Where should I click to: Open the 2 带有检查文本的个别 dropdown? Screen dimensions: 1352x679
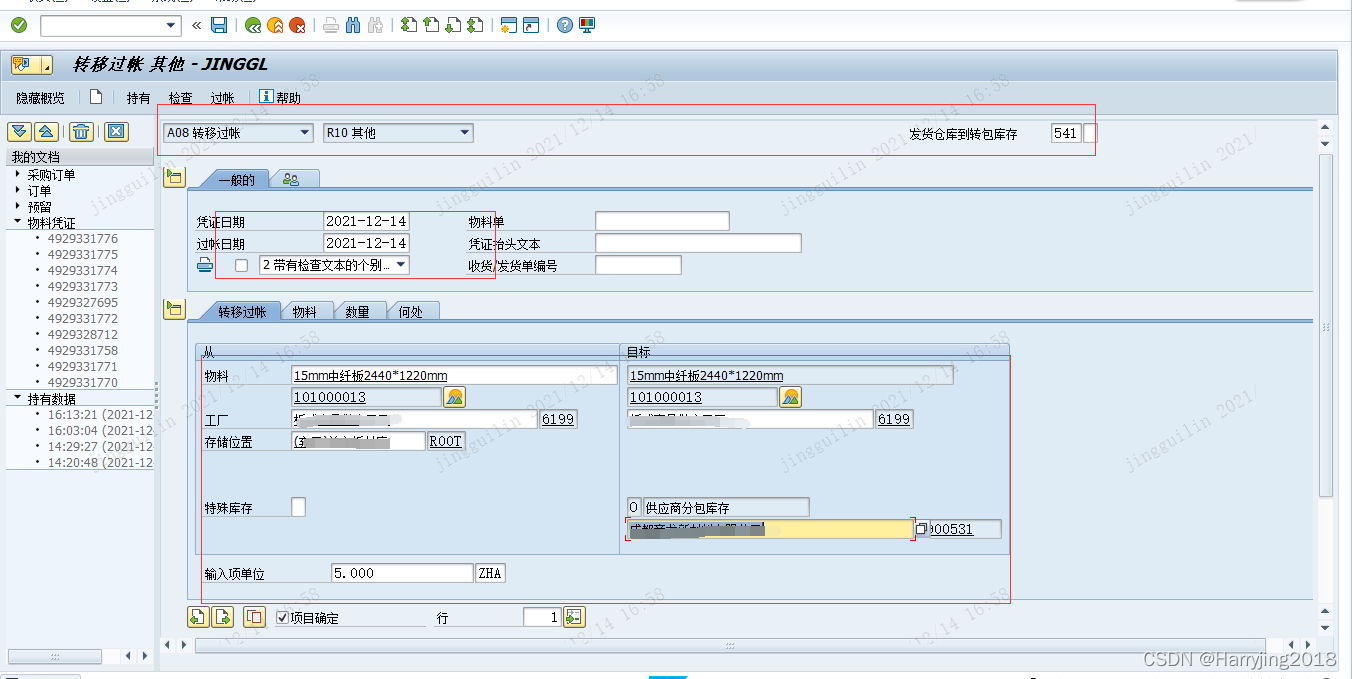click(x=400, y=265)
